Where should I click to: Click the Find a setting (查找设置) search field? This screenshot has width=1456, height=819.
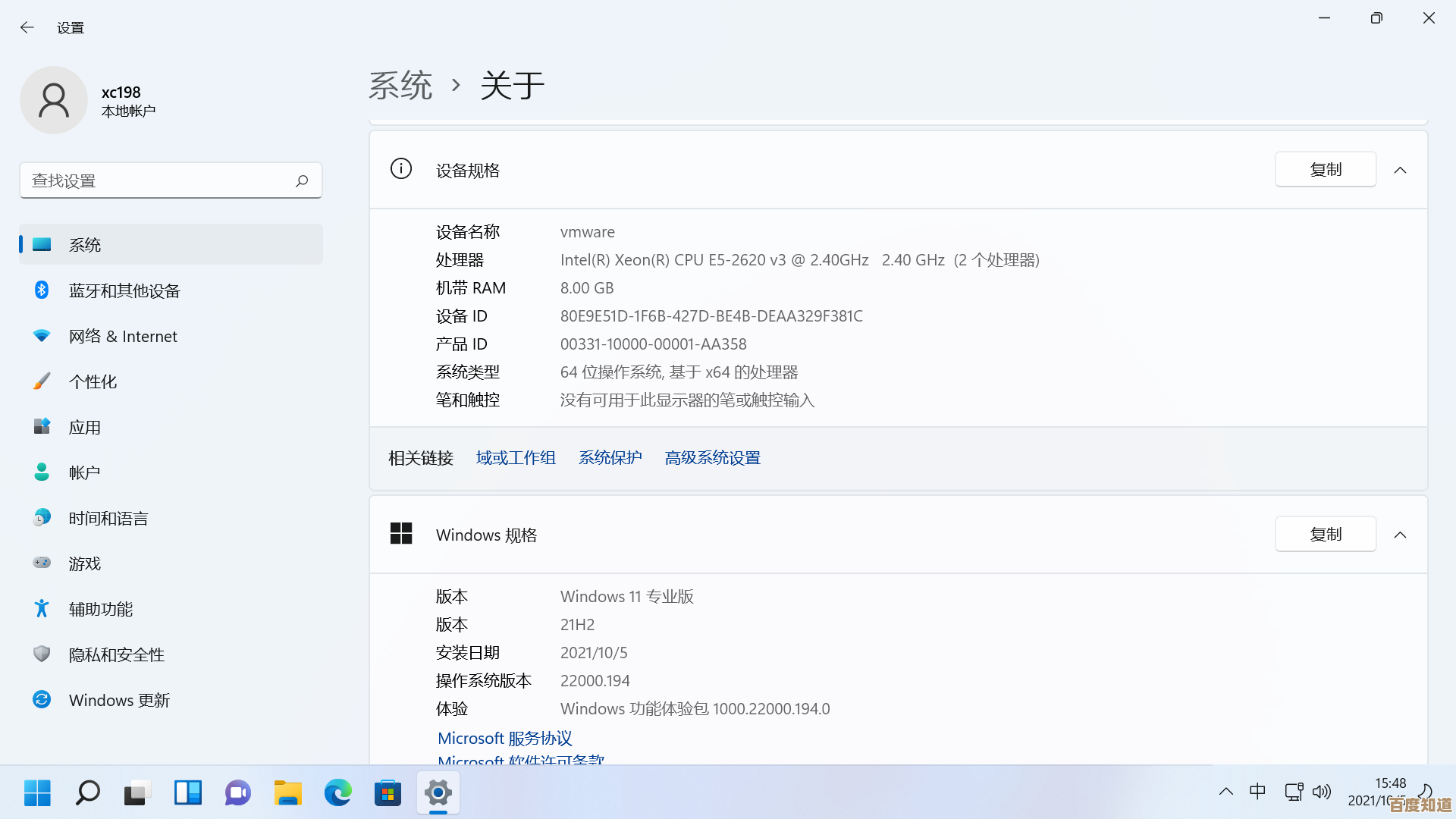pyautogui.click(x=159, y=180)
